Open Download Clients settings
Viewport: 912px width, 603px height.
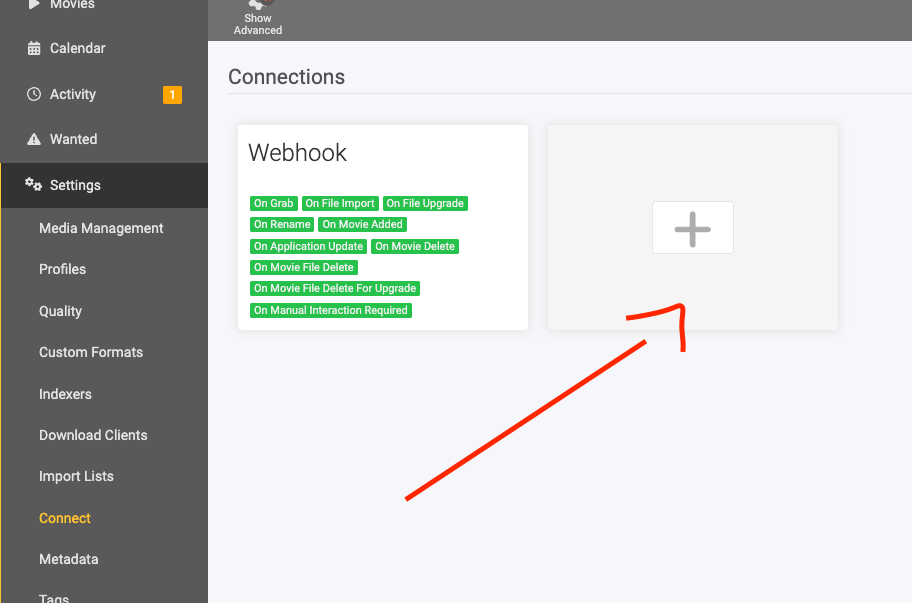93,435
